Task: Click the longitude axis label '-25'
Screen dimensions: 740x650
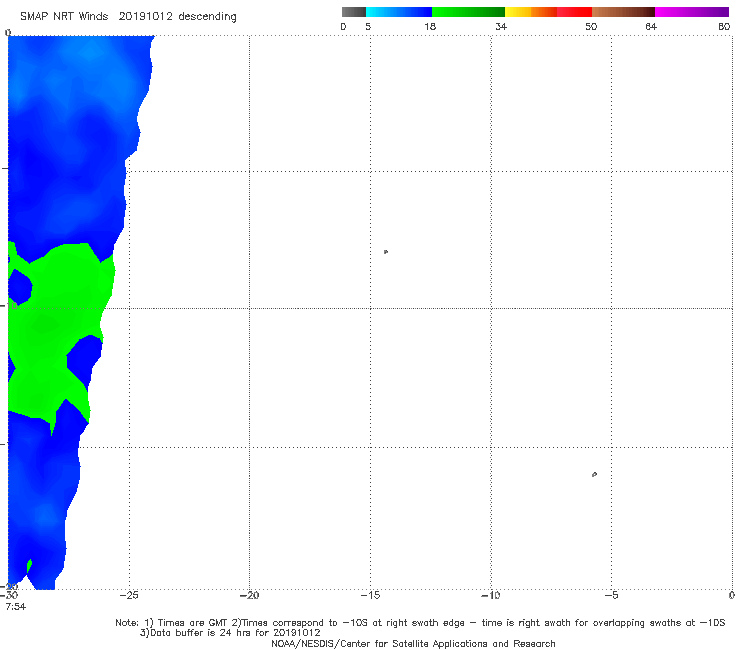Action: [129, 595]
